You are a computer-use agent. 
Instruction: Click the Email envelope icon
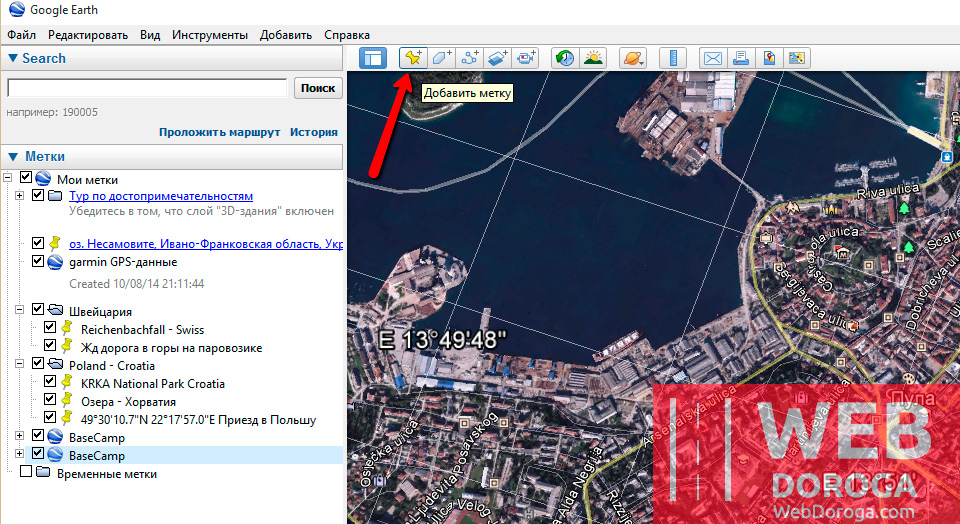click(x=713, y=58)
